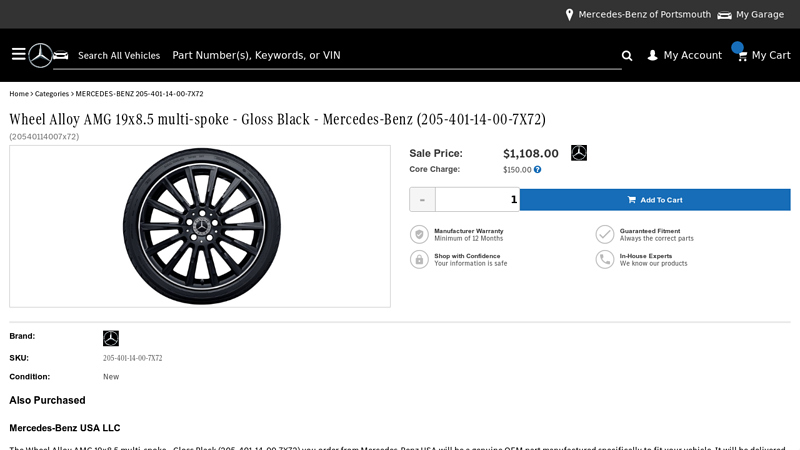The image size is (800, 450).
Task: Click the Core Charge help question icon
Action: click(538, 170)
